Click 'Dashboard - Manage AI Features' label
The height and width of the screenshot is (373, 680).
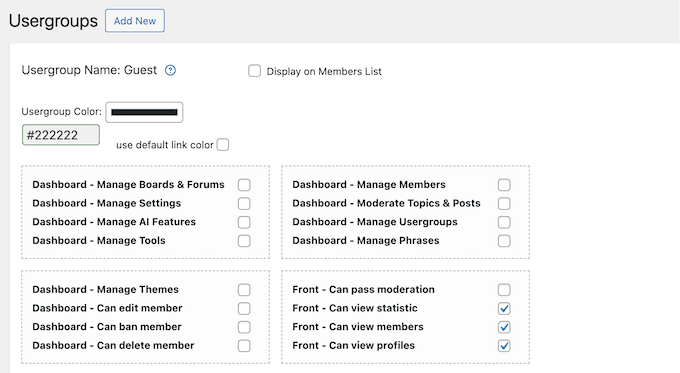point(114,222)
